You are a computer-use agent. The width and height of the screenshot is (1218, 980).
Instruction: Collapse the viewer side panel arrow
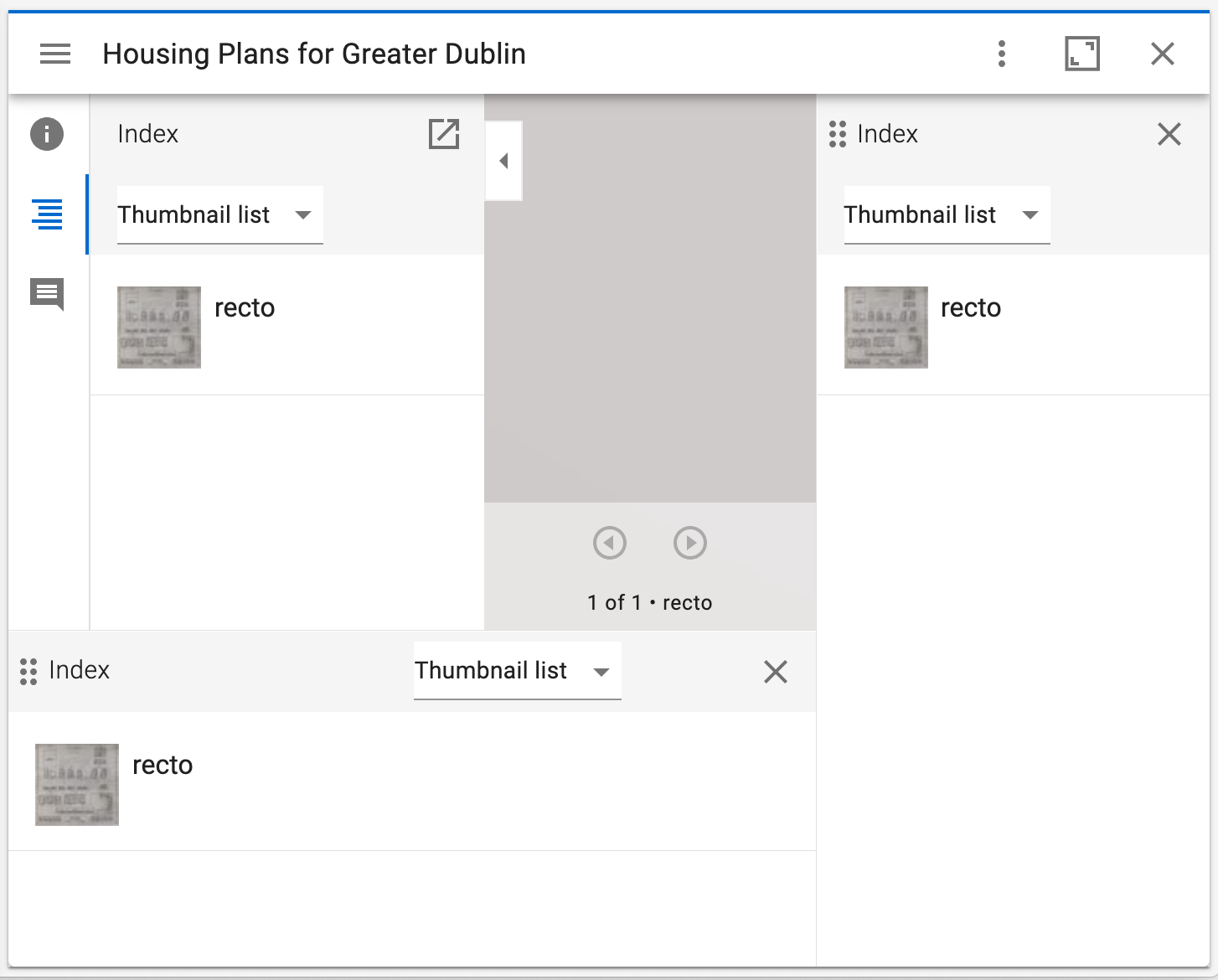pyautogui.click(x=503, y=160)
